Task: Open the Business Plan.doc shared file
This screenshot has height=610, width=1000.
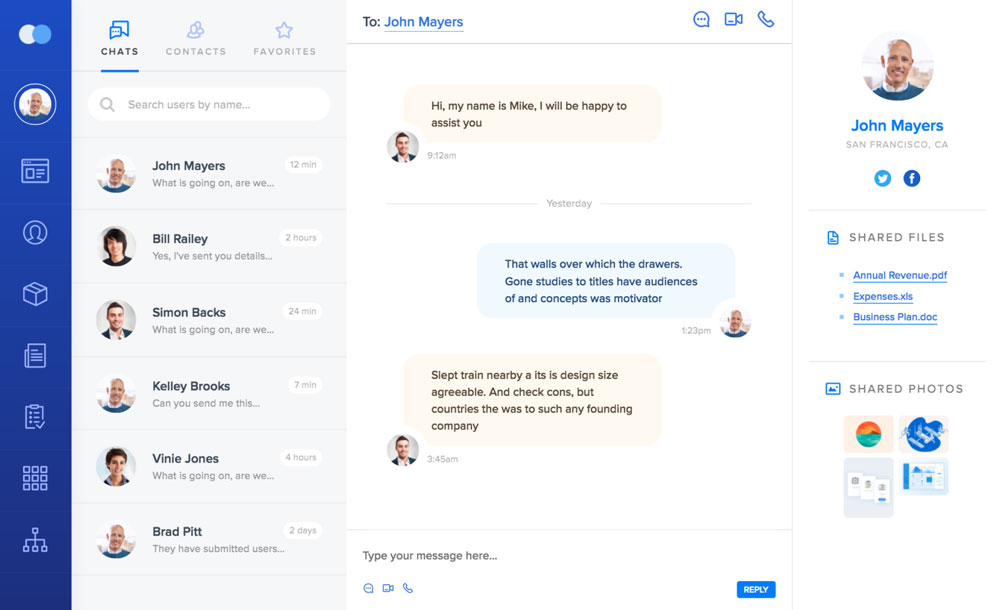Action: coord(894,317)
